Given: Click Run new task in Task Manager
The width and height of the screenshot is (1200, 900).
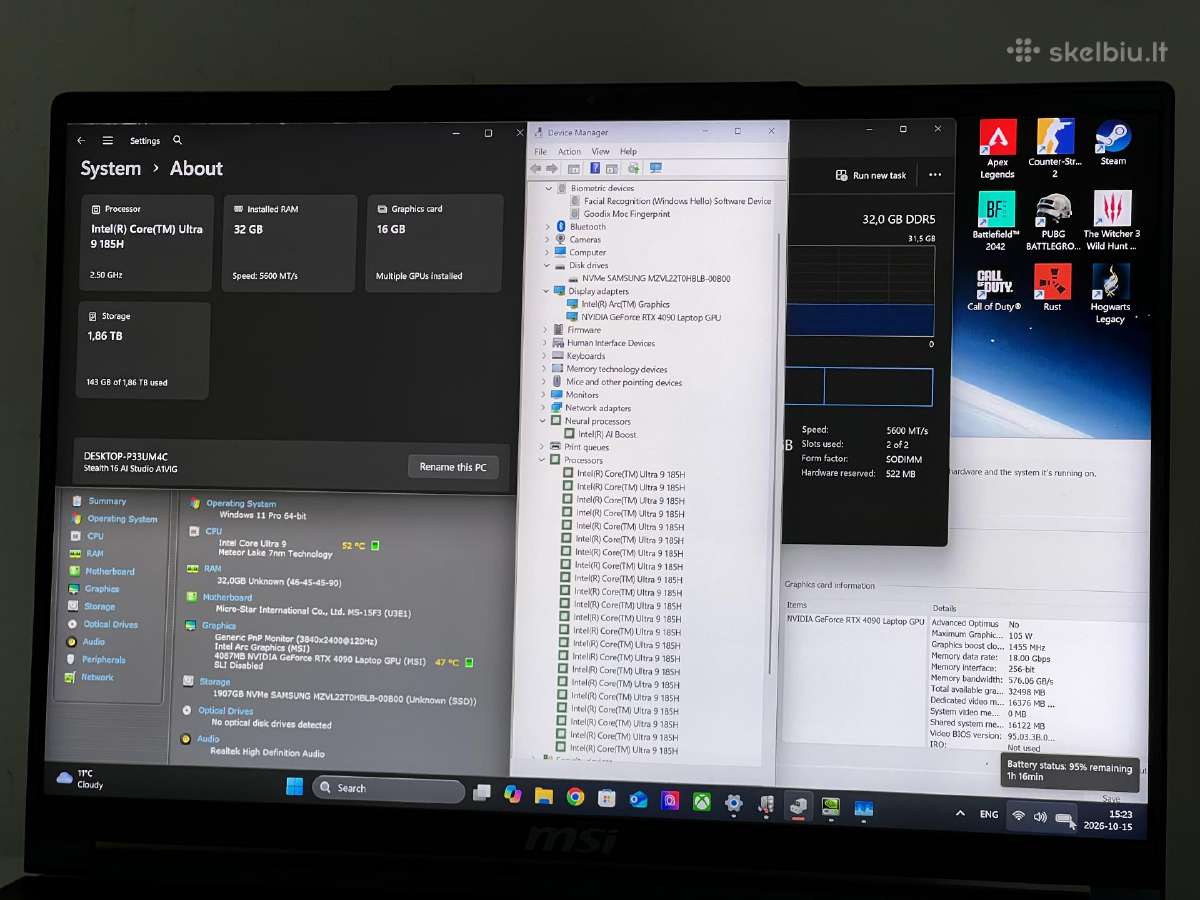Looking at the screenshot, I should click(871, 175).
